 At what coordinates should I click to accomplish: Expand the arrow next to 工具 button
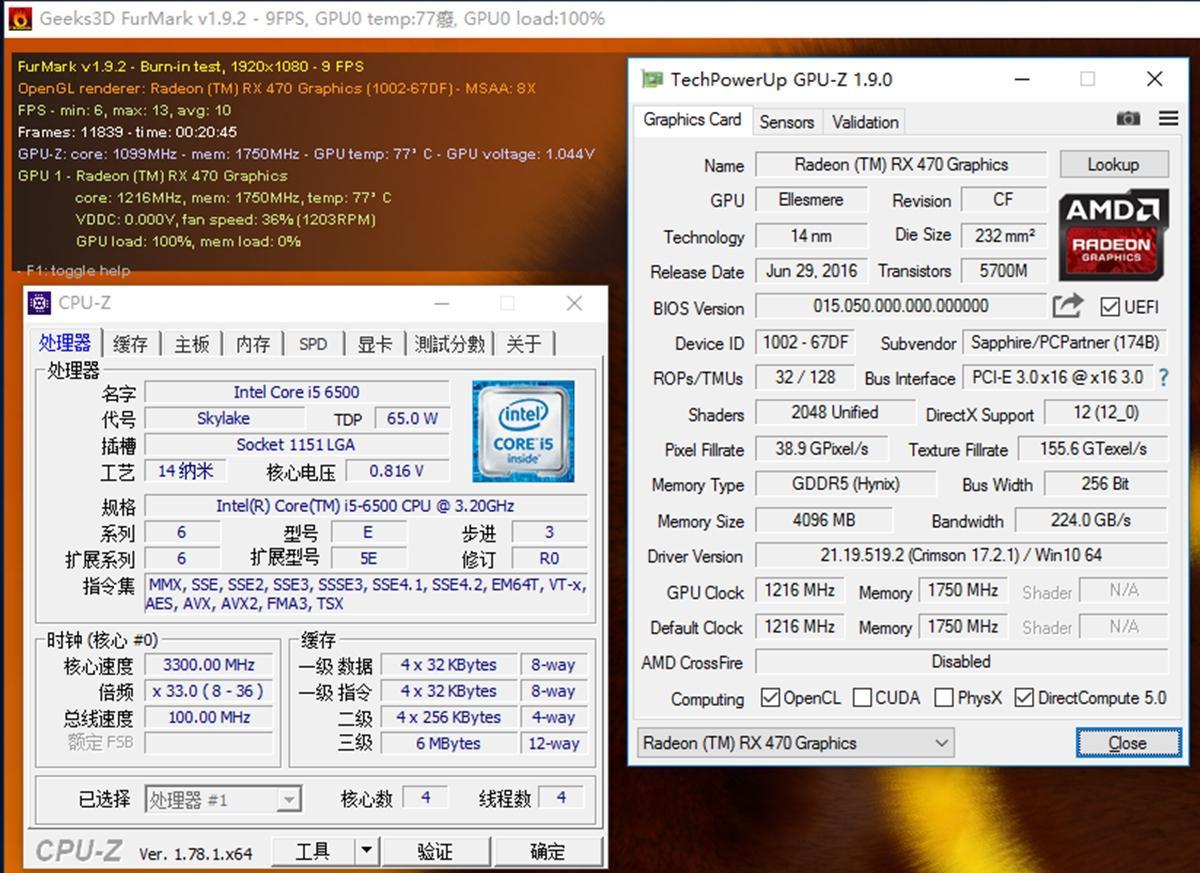pyautogui.click(x=366, y=851)
